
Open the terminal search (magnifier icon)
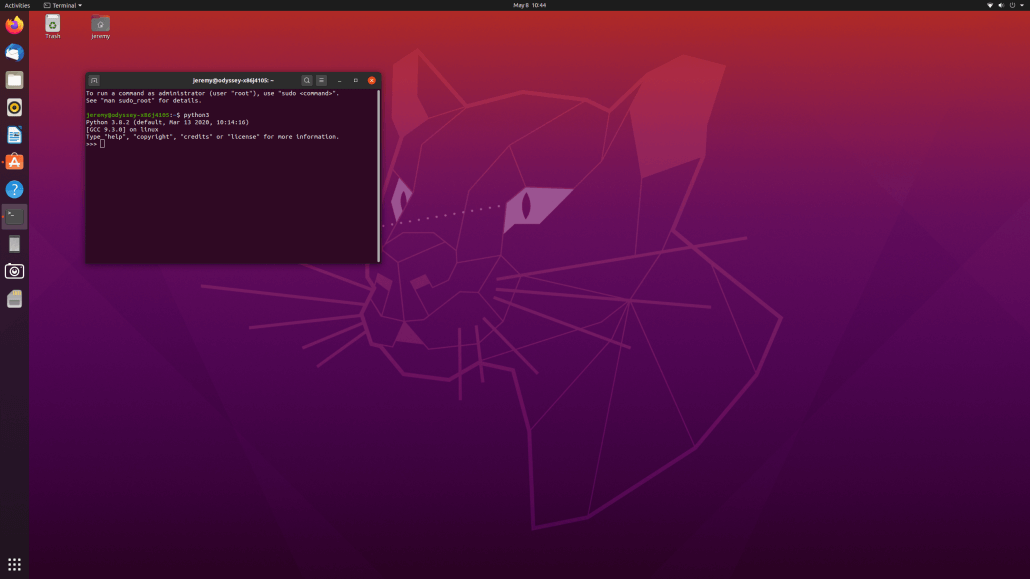tap(306, 80)
